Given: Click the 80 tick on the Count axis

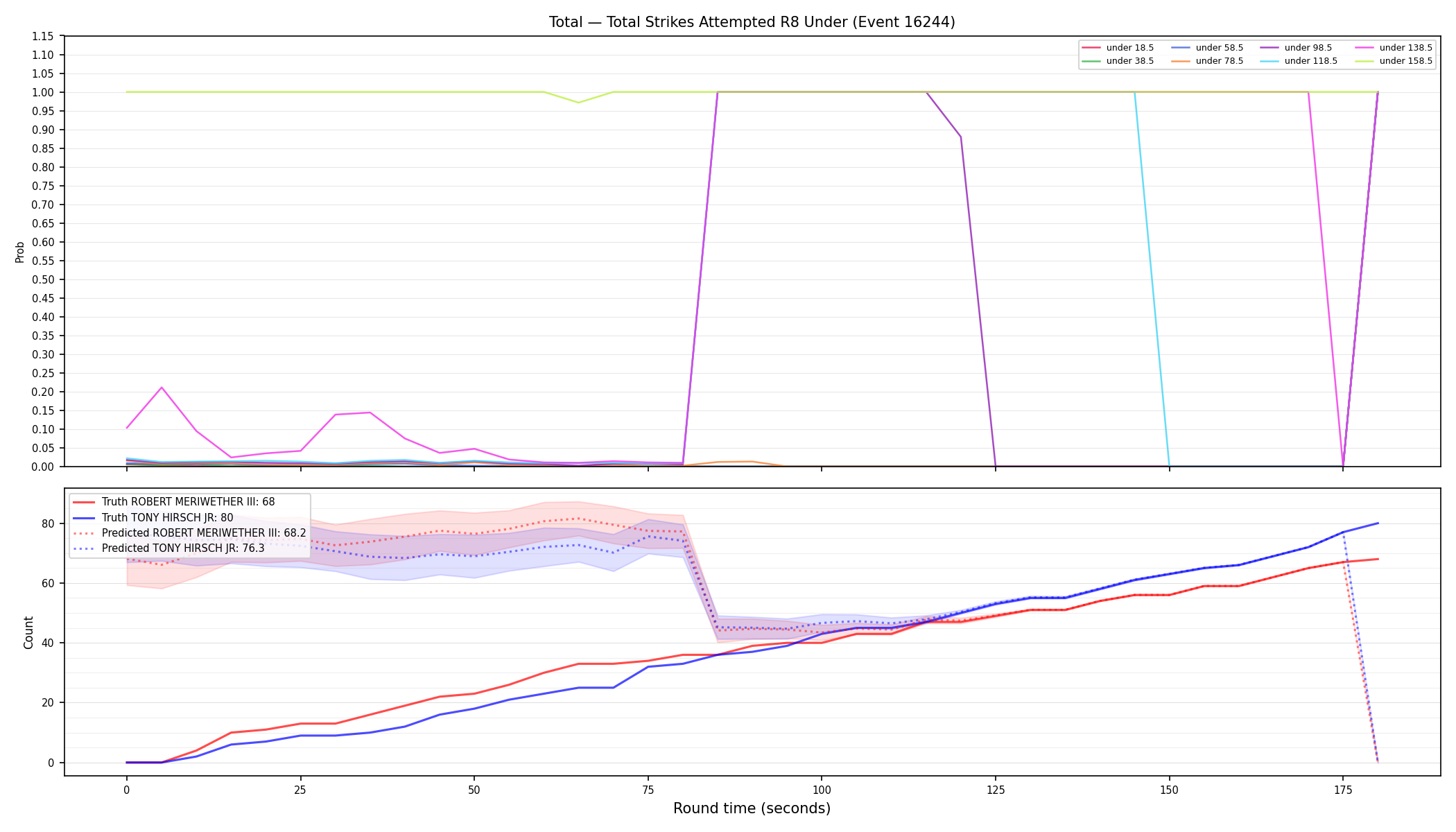Looking at the screenshot, I should point(48,523).
